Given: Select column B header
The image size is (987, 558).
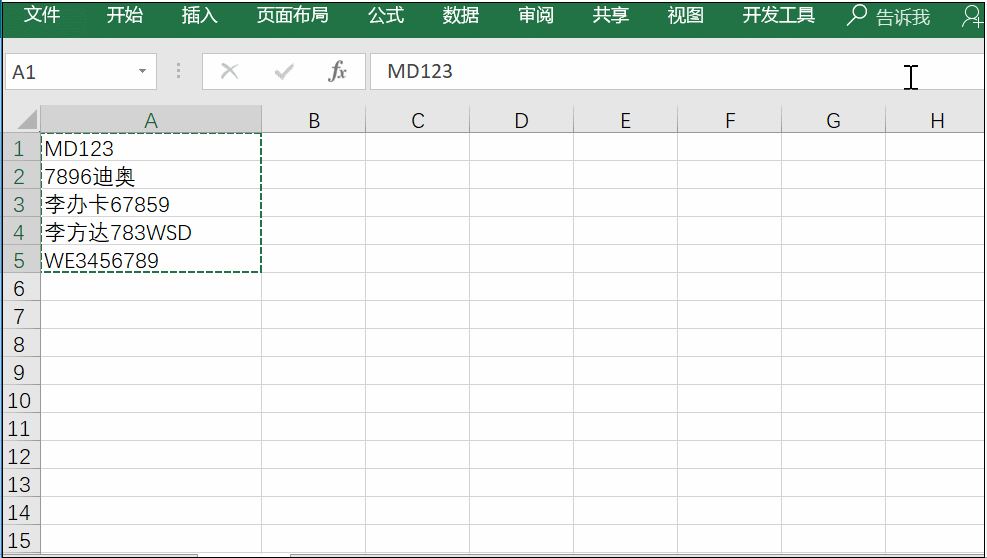Looking at the screenshot, I should 313,120.
